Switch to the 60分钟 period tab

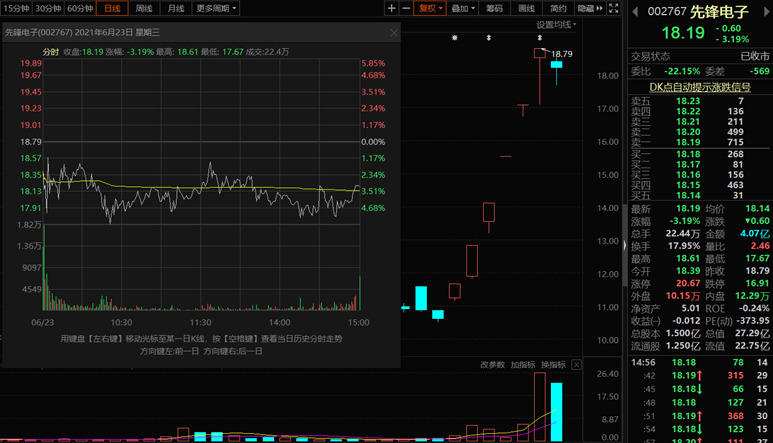[80, 8]
